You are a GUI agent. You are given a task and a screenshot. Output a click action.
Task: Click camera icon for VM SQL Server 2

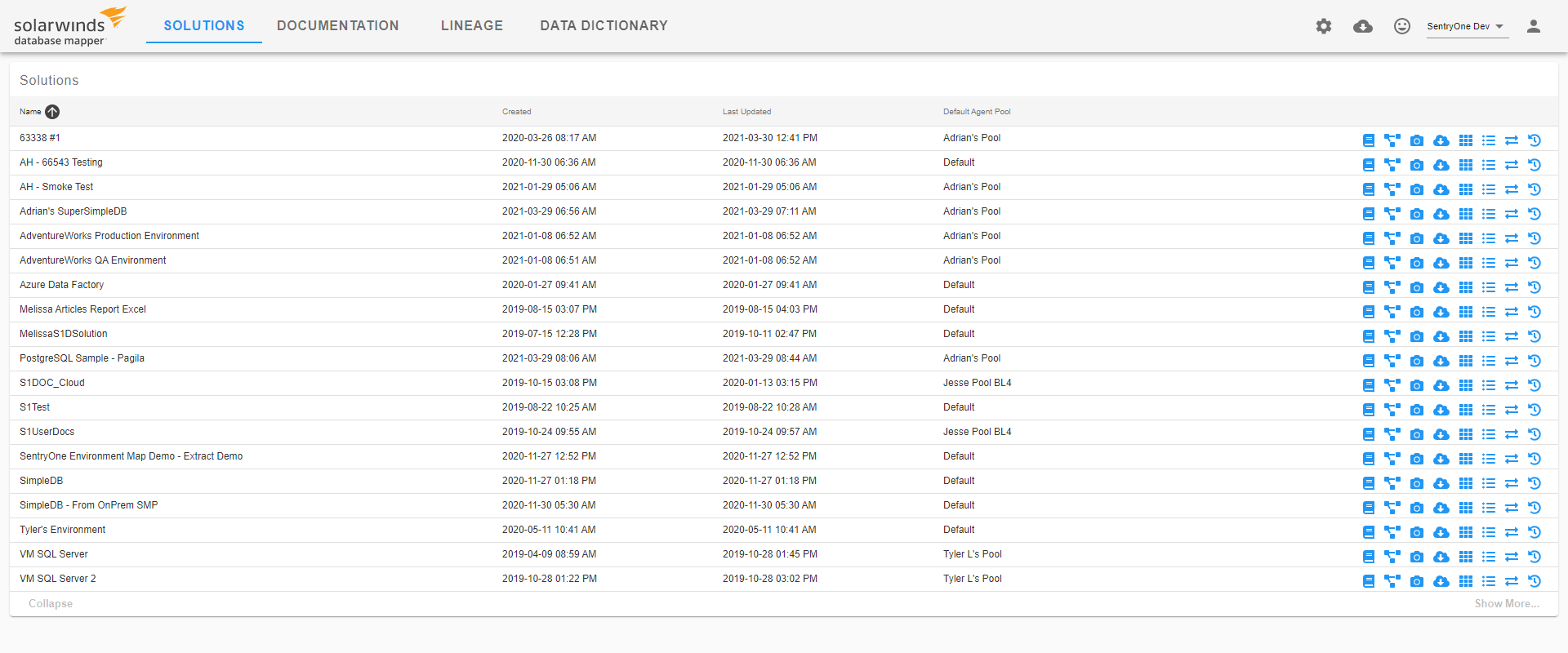(1417, 581)
